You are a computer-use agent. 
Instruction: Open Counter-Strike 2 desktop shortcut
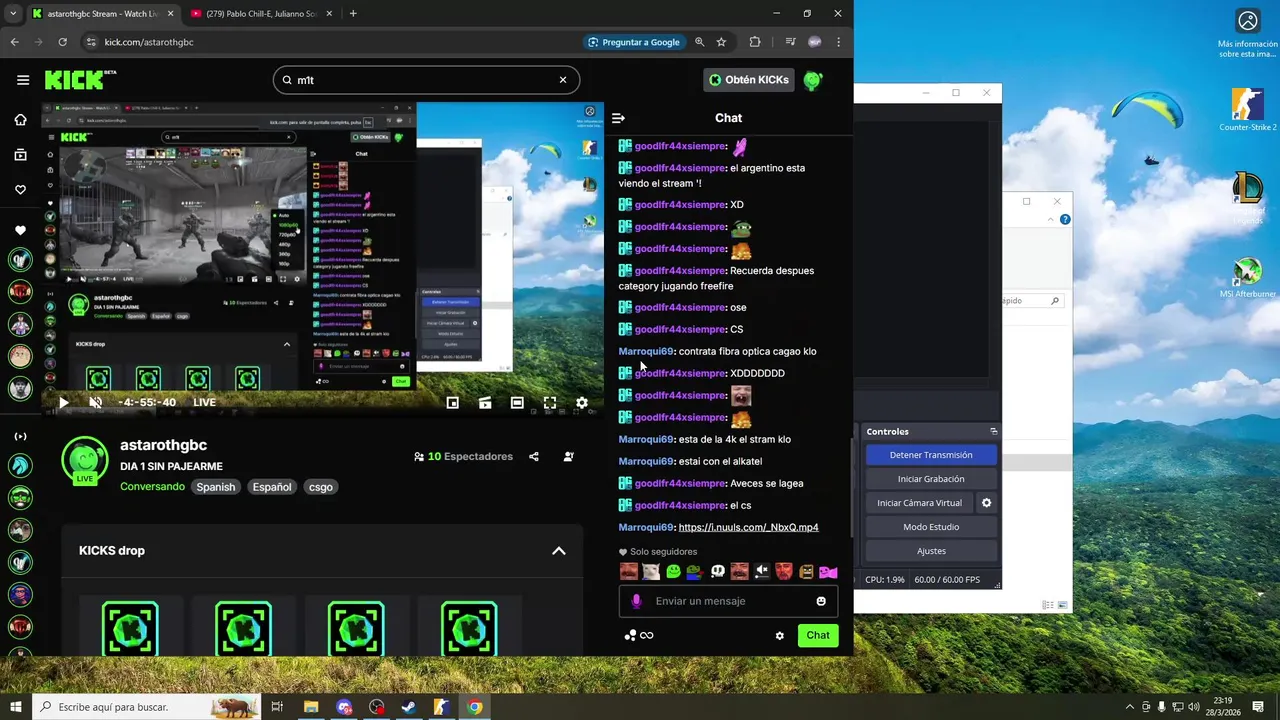(1247, 110)
